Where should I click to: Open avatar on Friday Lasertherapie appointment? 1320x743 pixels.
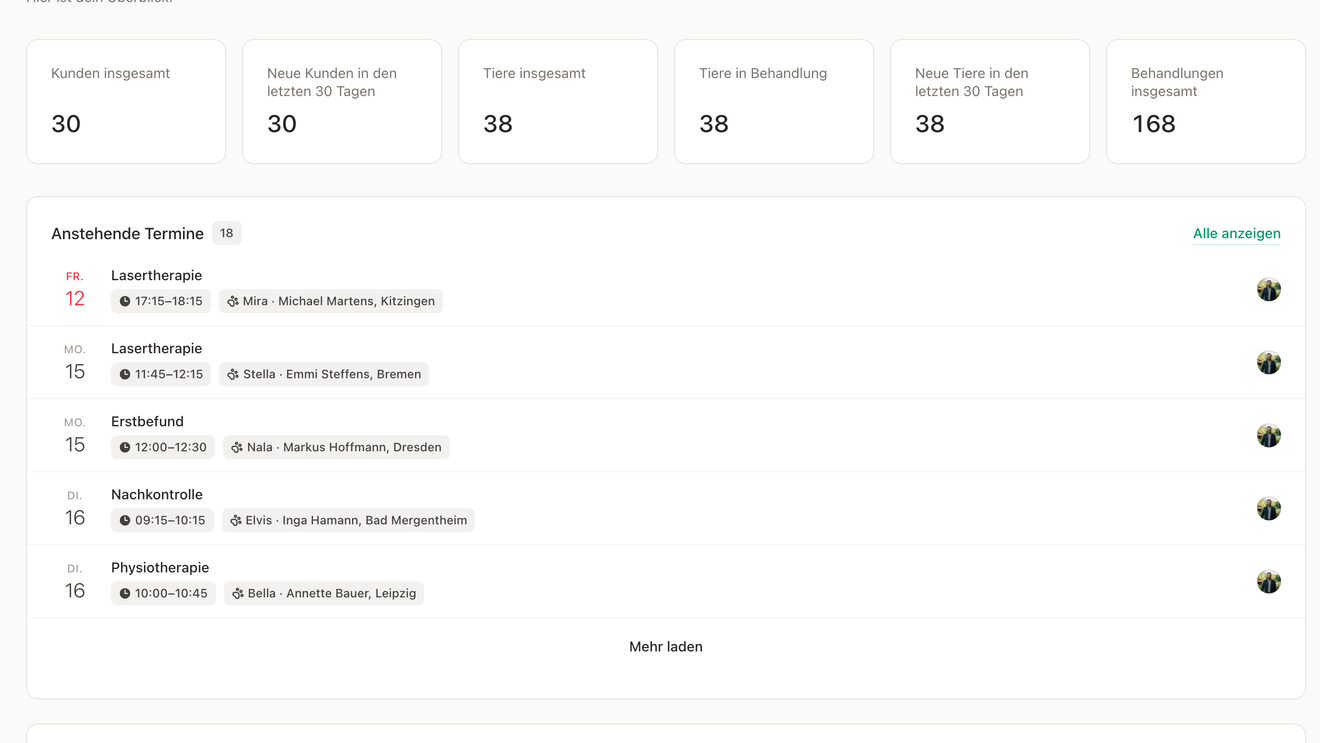pos(1269,289)
